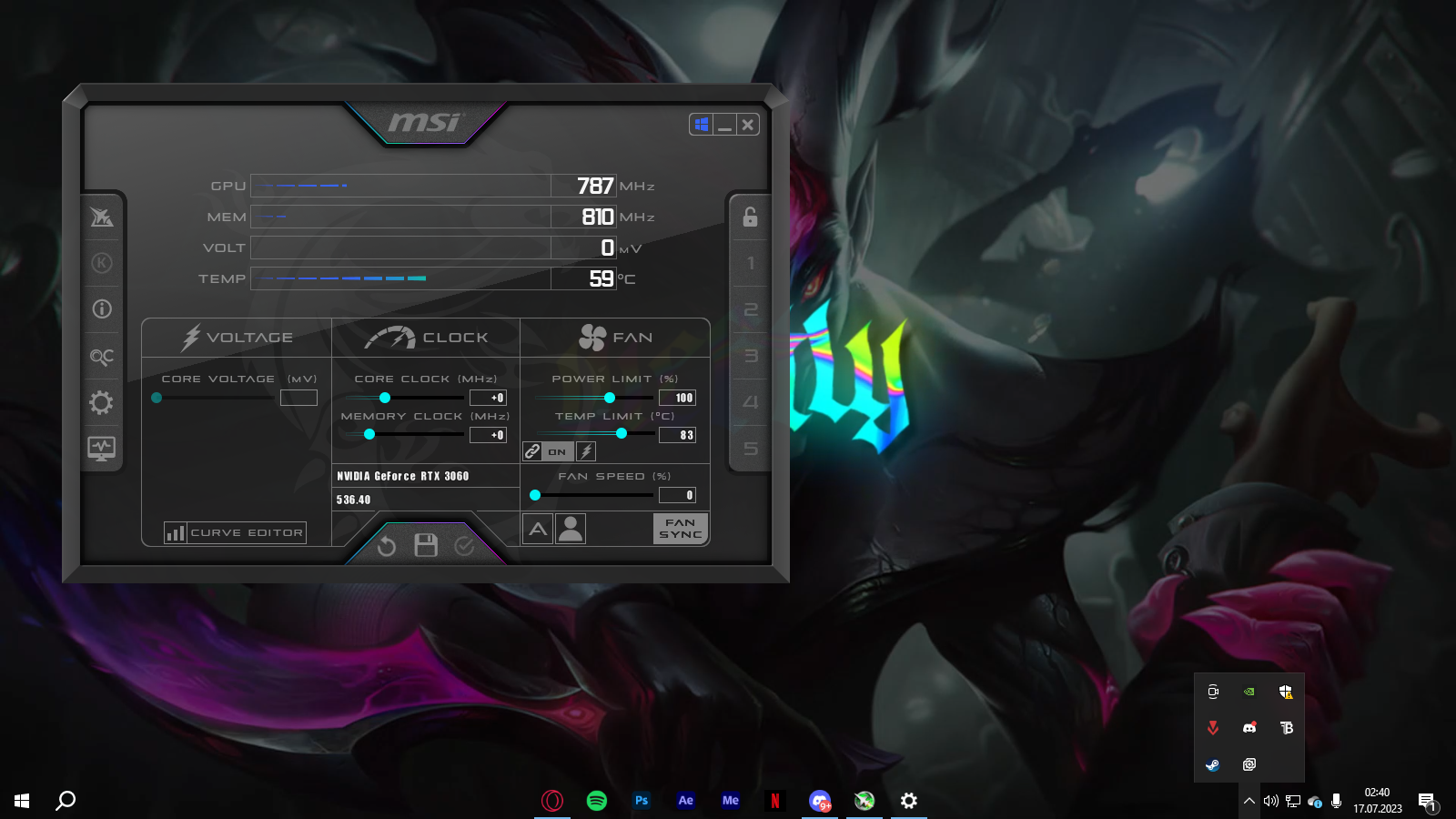Screen dimensions: 1456x819
Task: Click the profile lock icon
Action: pyautogui.click(x=750, y=217)
